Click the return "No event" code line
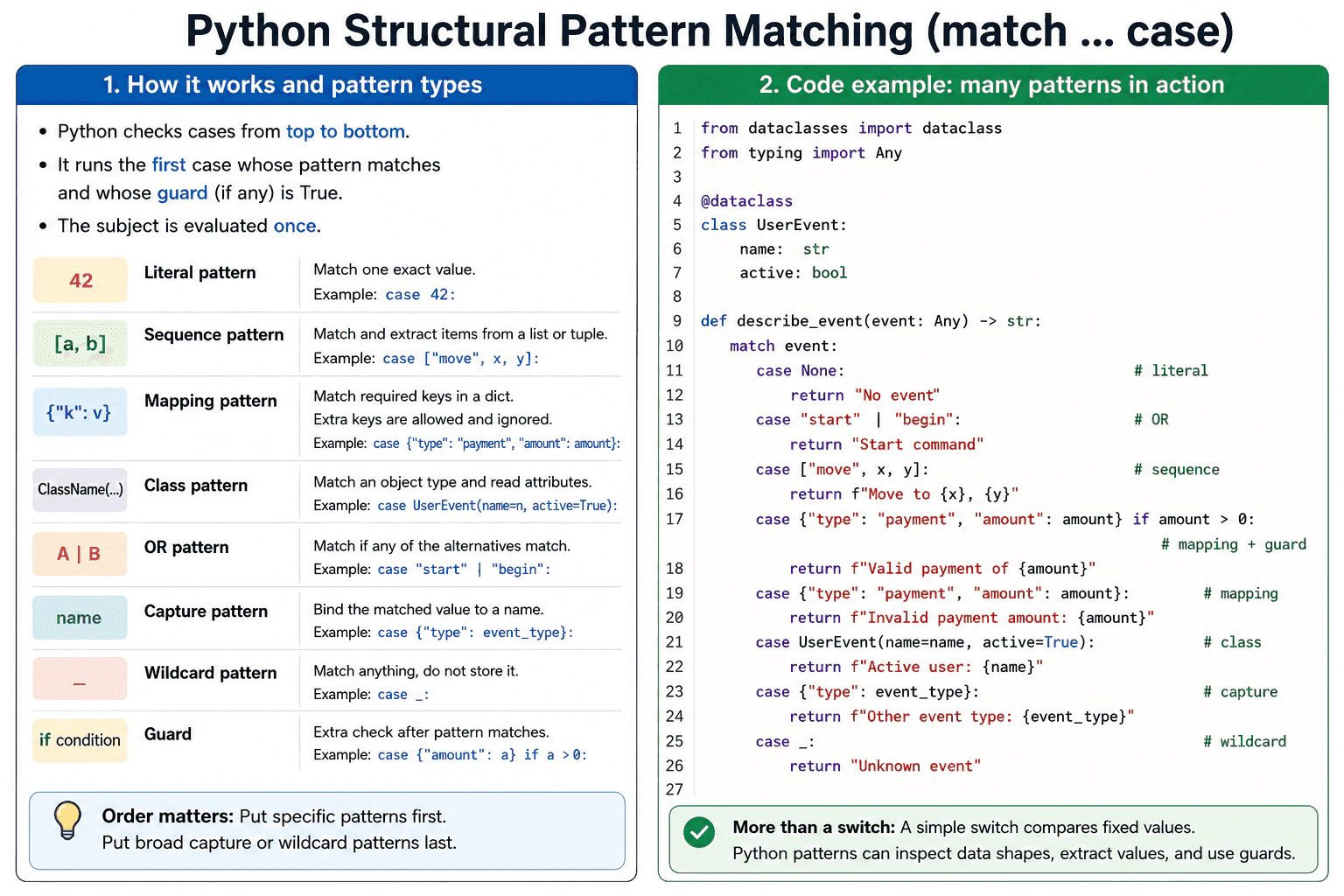This screenshot has height=896, width=1344. click(x=864, y=395)
